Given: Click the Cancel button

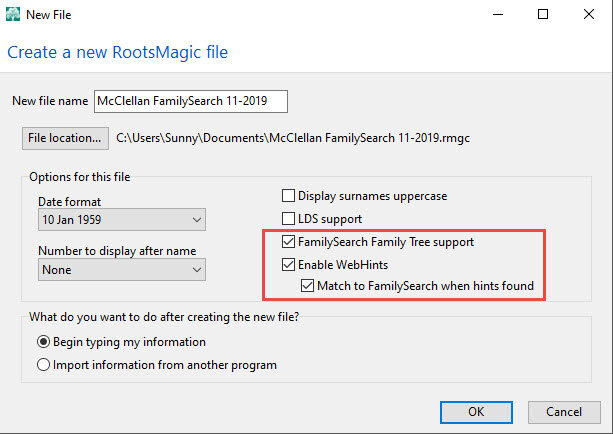Looking at the screenshot, I should [x=564, y=412].
